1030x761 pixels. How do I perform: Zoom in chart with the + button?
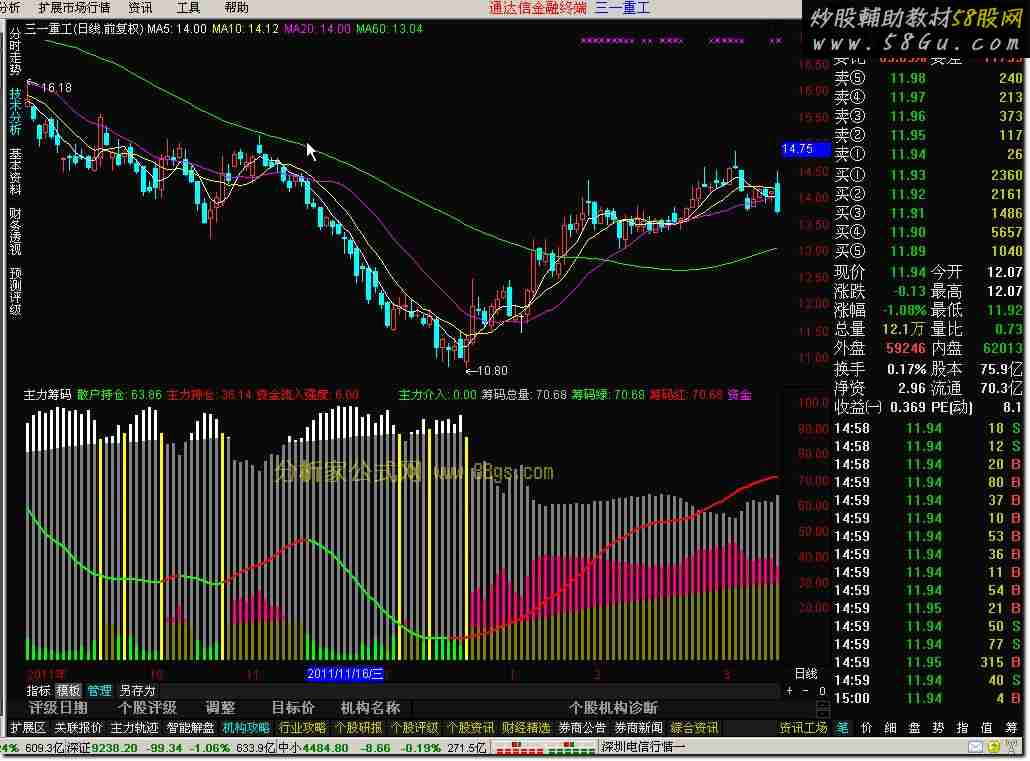pyautogui.click(x=790, y=691)
